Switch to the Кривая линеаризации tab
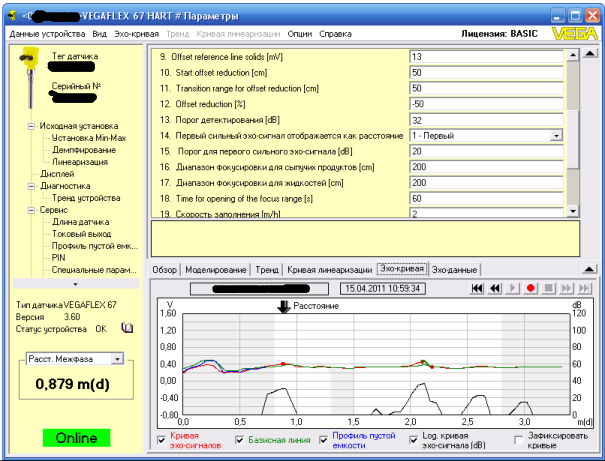This screenshot has height=461, width=605. (x=330, y=270)
